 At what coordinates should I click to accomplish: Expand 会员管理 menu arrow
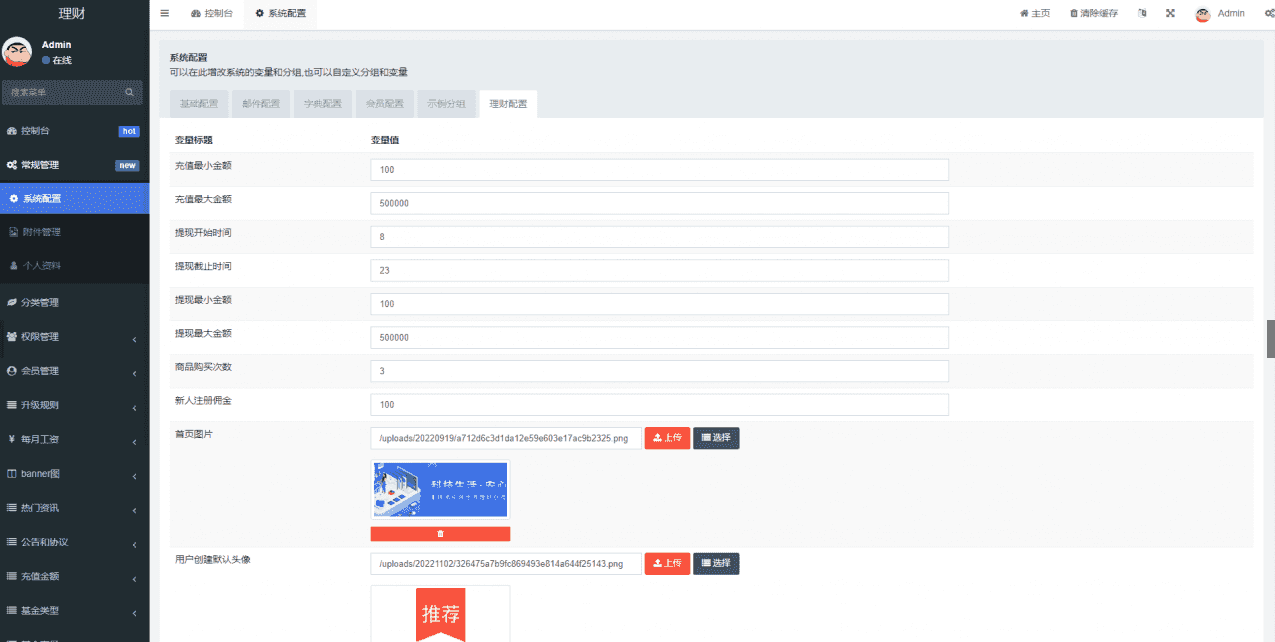coord(134,373)
